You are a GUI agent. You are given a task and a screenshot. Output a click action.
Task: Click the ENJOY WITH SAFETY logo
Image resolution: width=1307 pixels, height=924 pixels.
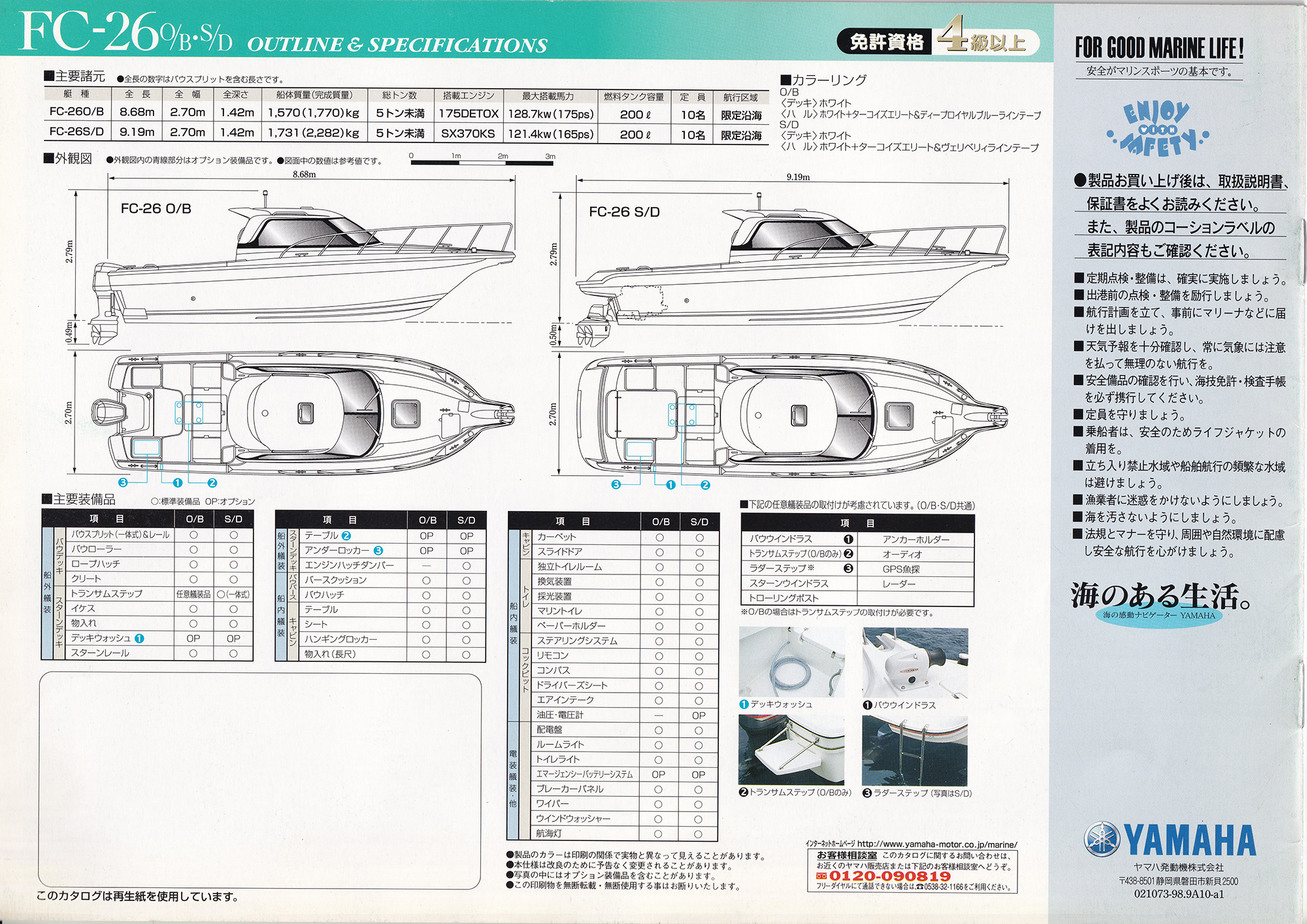pyautogui.click(x=1157, y=129)
